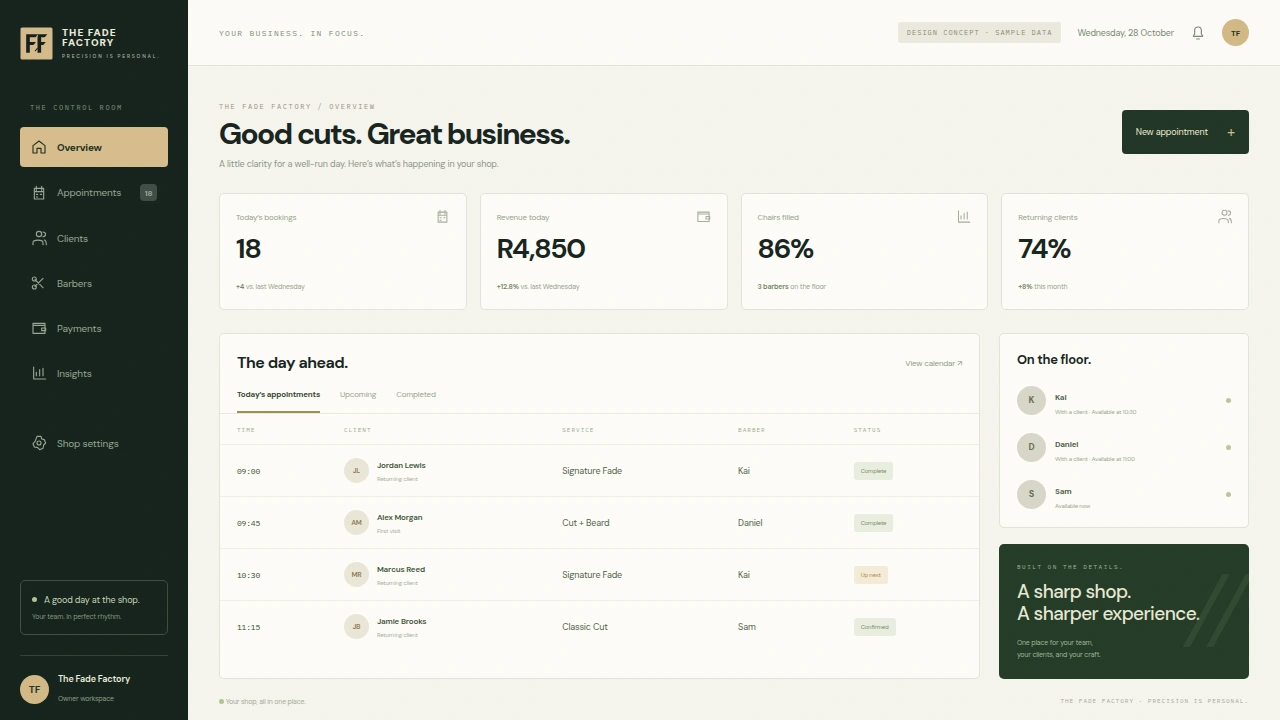Select the Today's appointments tab
This screenshot has height=720, width=1280.
point(278,394)
